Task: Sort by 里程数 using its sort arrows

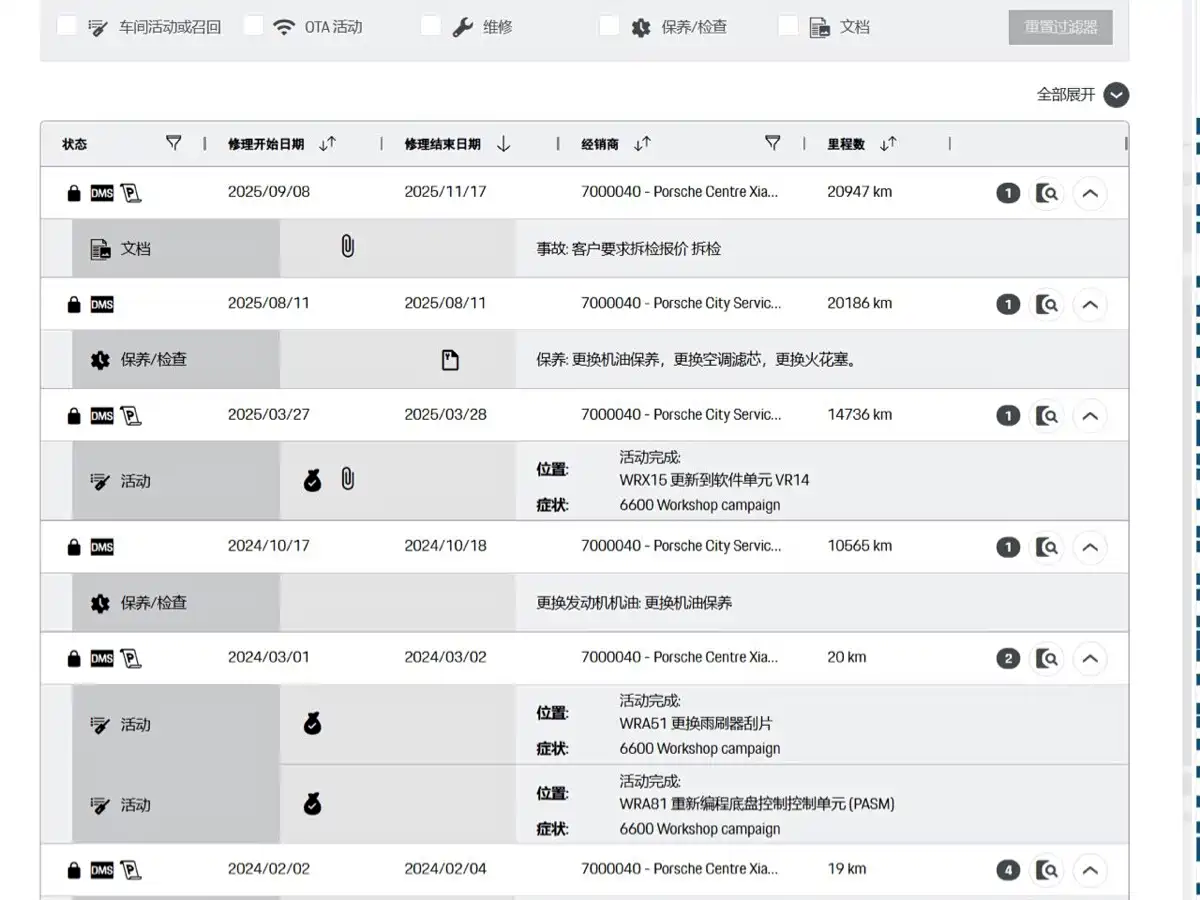Action: (x=888, y=144)
